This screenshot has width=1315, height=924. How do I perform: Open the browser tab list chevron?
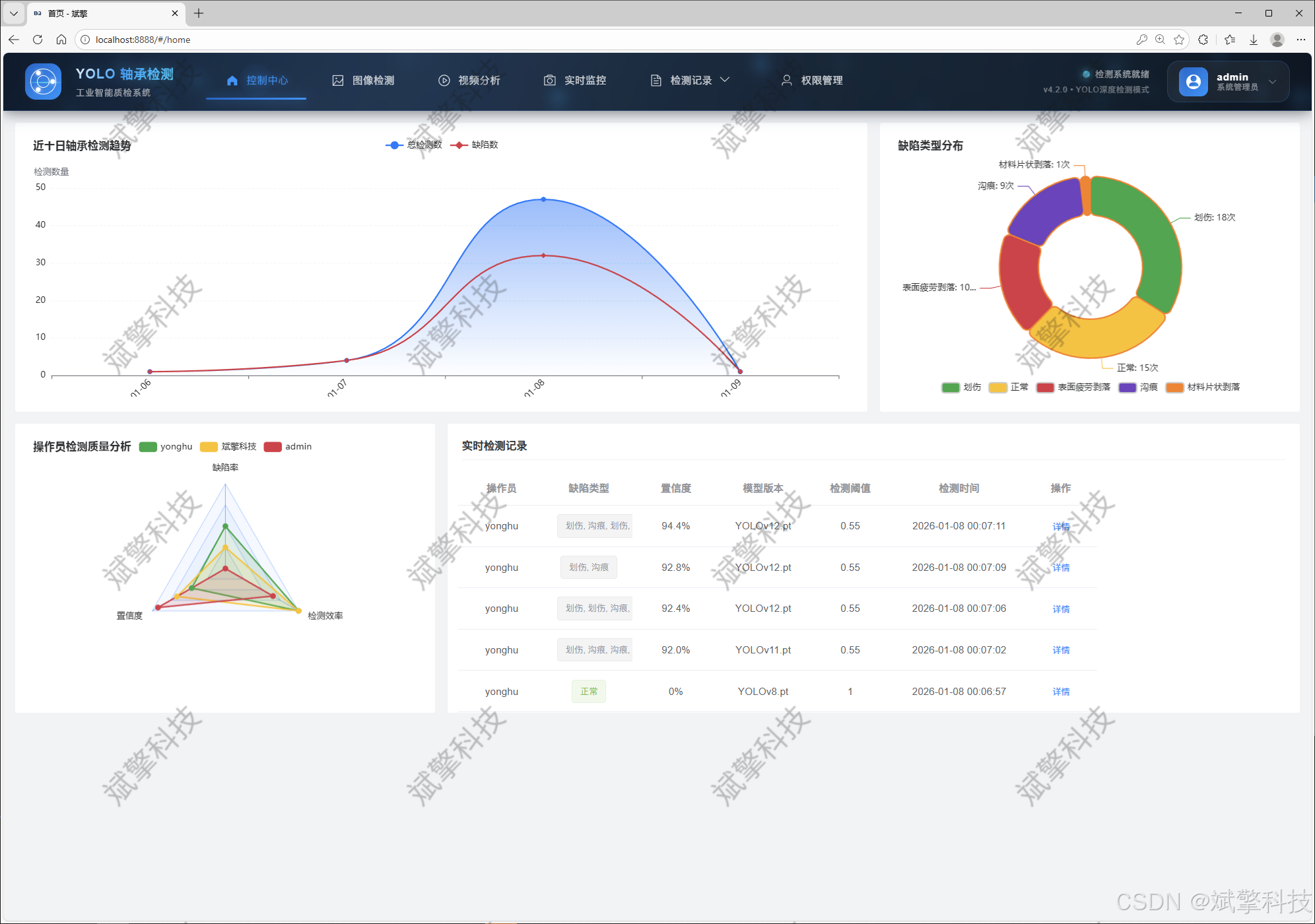[x=13, y=13]
